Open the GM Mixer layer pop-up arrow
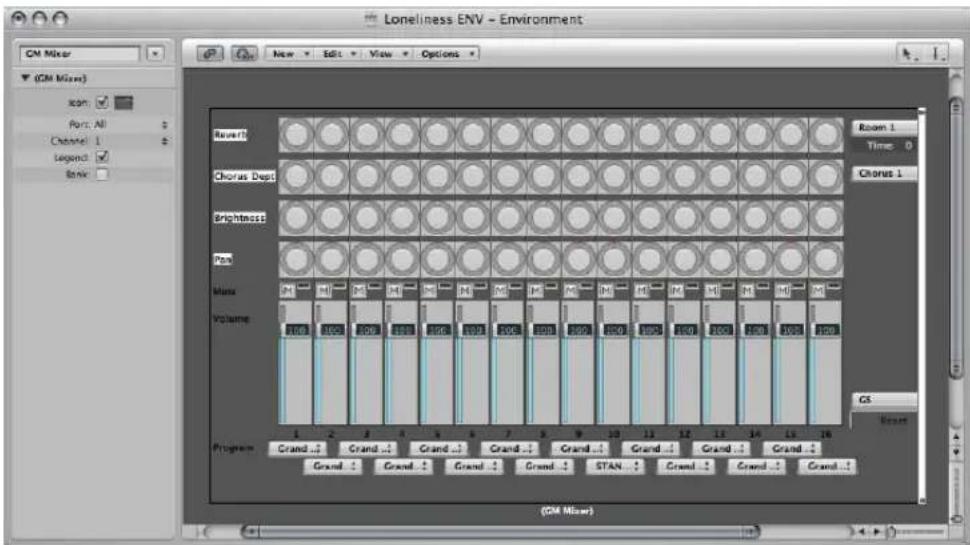The width and height of the screenshot is (970, 545). click(155, 54)
